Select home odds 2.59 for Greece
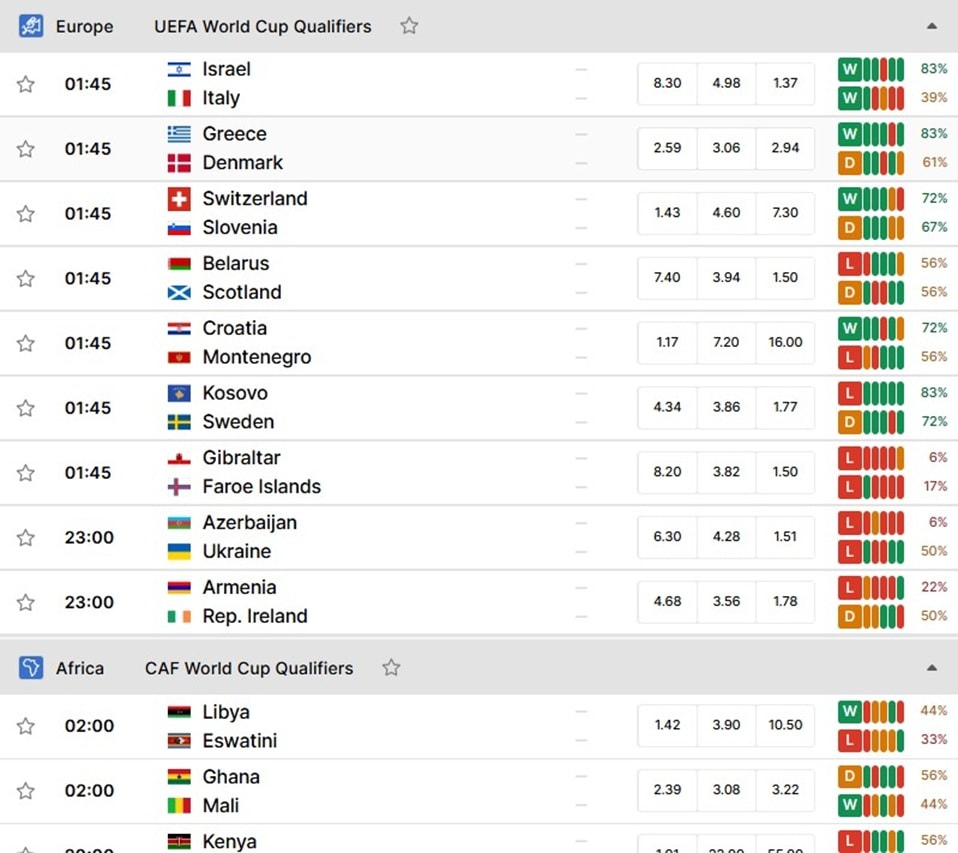This screenshot has height=853, width=958. point(667,148)
